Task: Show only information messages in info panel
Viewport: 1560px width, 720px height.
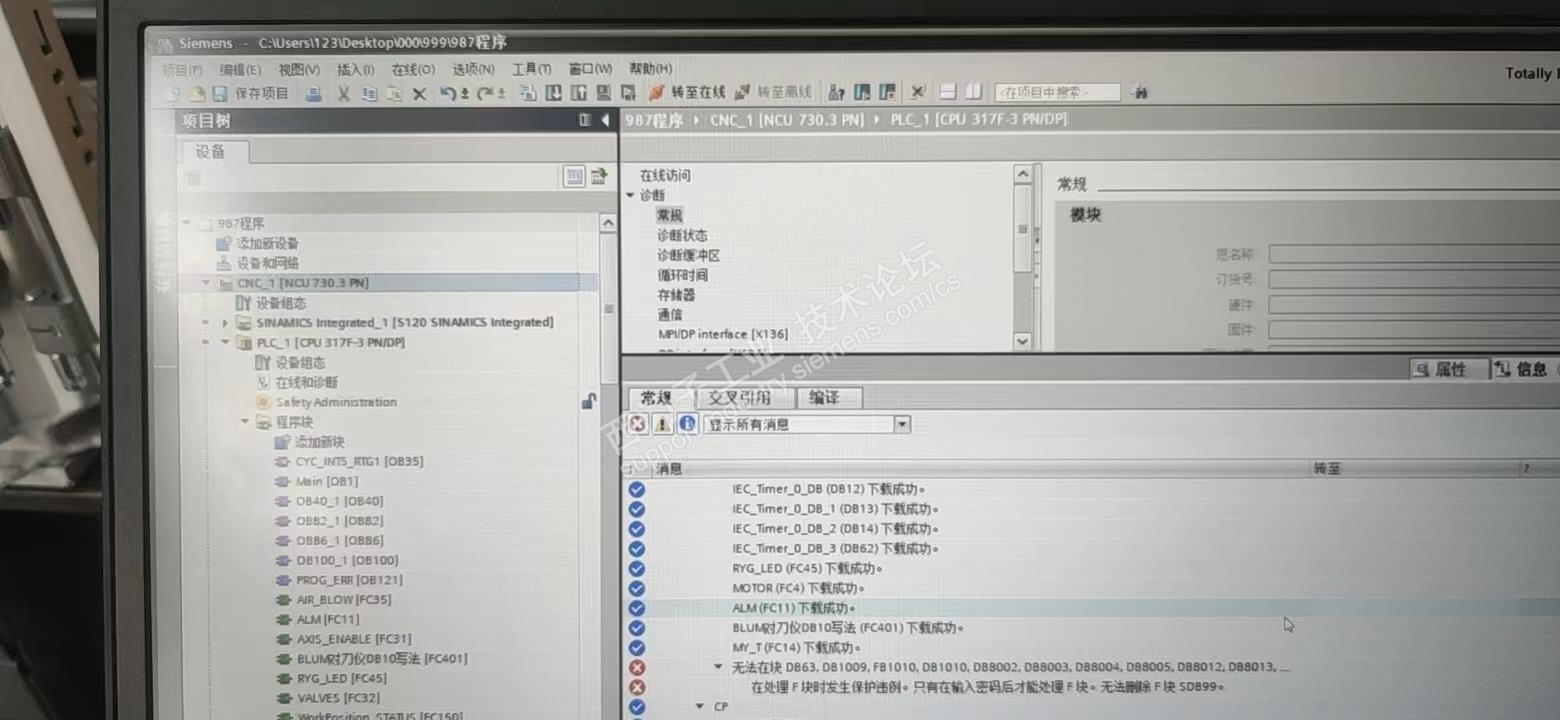Action: tap(688, 424)
